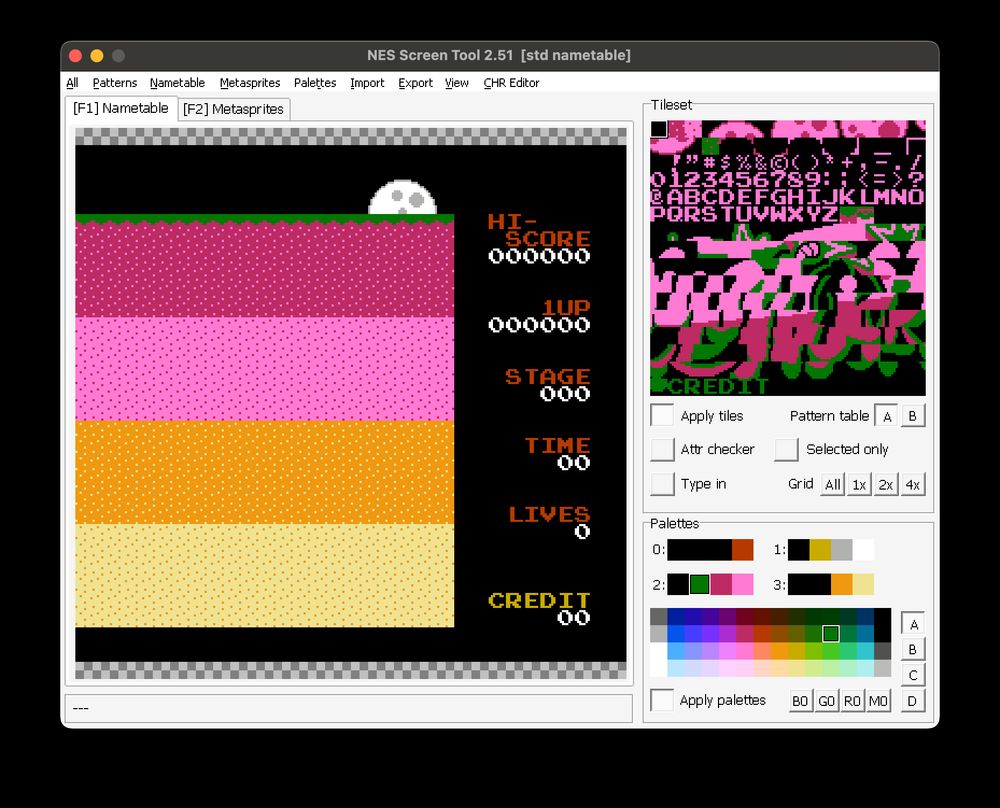This screenshot has height=808, width=1000.
Task: Switch to pattern table A
Action: pos(886,416)
